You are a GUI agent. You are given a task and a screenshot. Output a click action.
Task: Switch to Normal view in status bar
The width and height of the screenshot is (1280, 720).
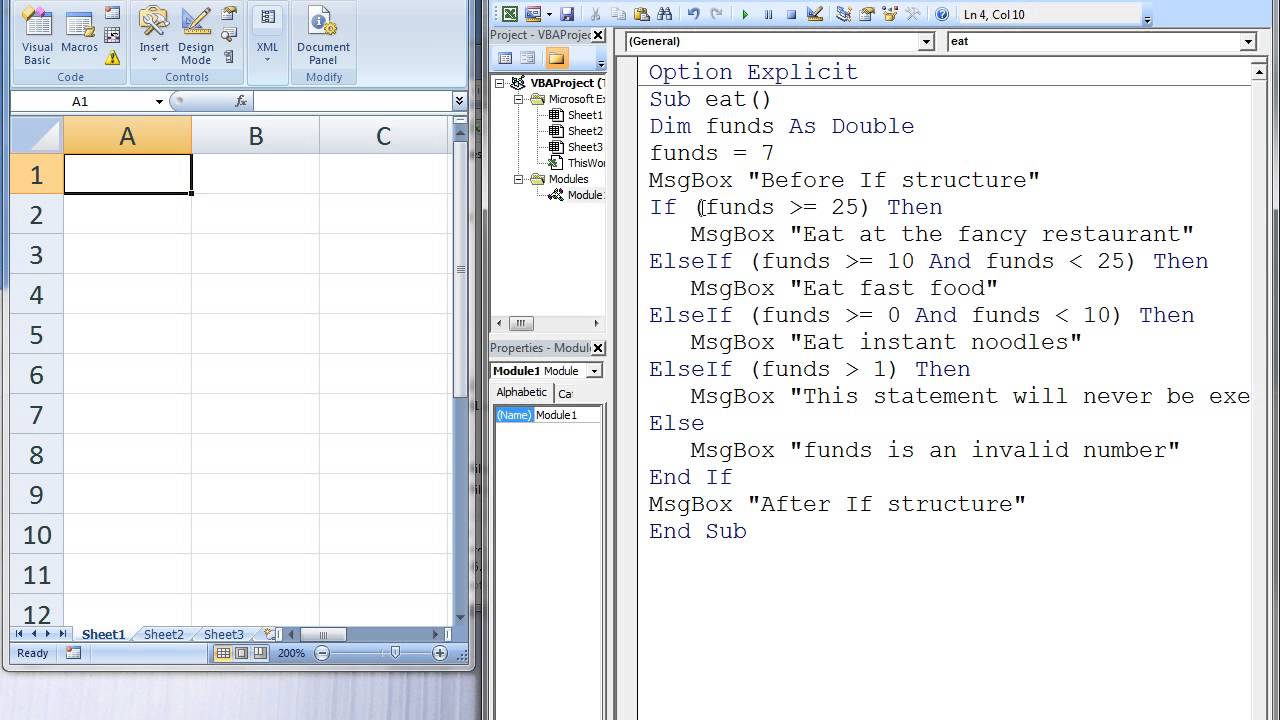pos(223,653)
